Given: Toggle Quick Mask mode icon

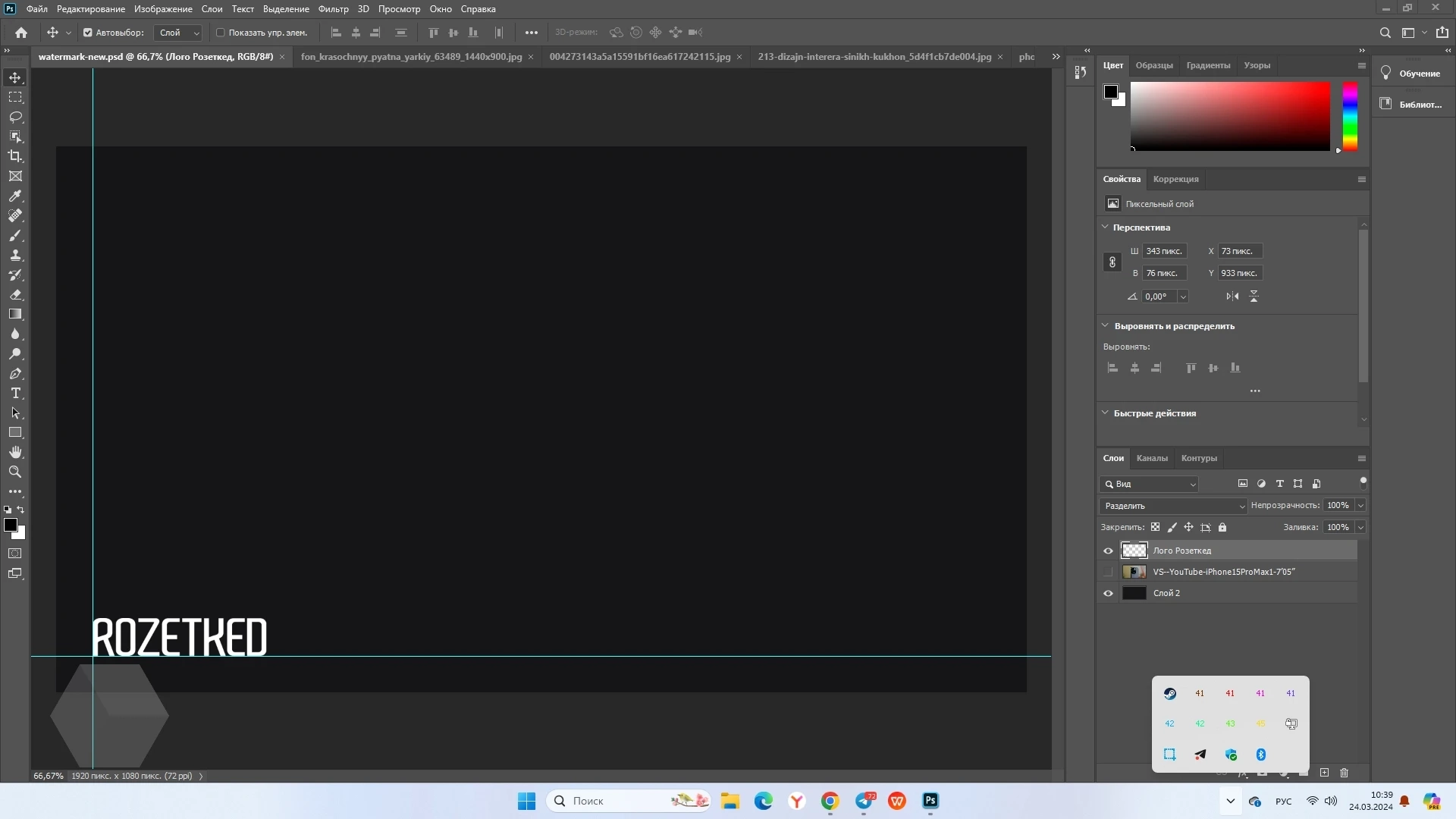Looking at the screenshot, I should [x=15, y=554].
